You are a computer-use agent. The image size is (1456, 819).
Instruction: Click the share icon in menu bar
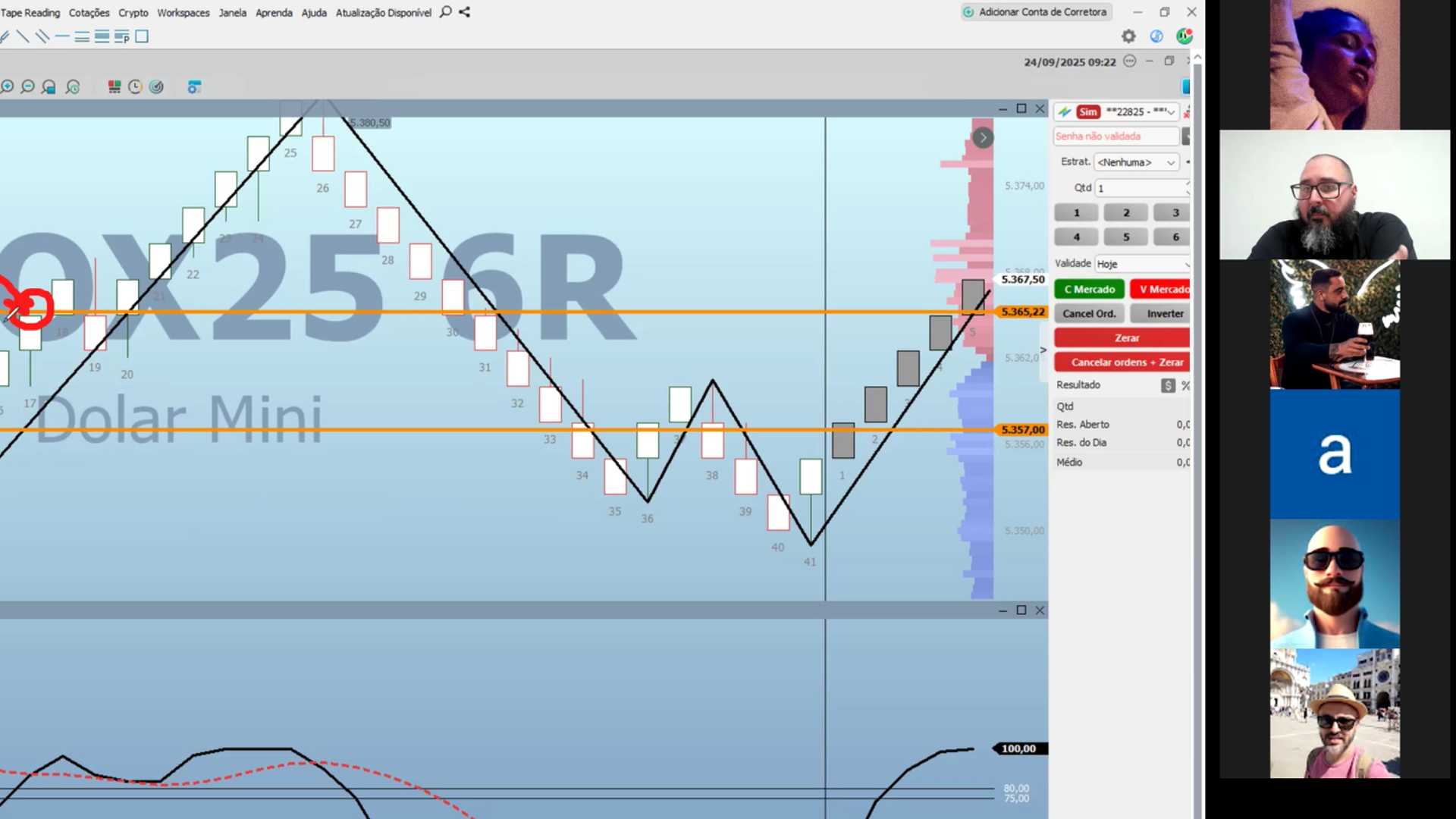pyautogui.click(x=465, y=12)
